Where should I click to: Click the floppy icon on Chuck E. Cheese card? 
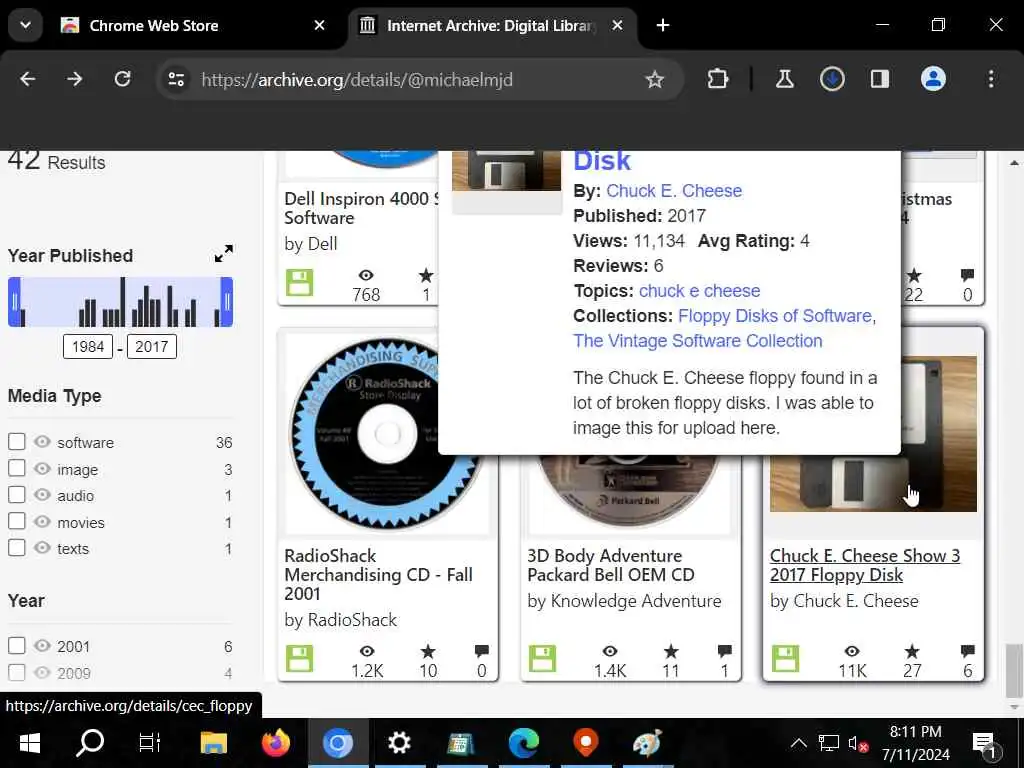(786, 659)
